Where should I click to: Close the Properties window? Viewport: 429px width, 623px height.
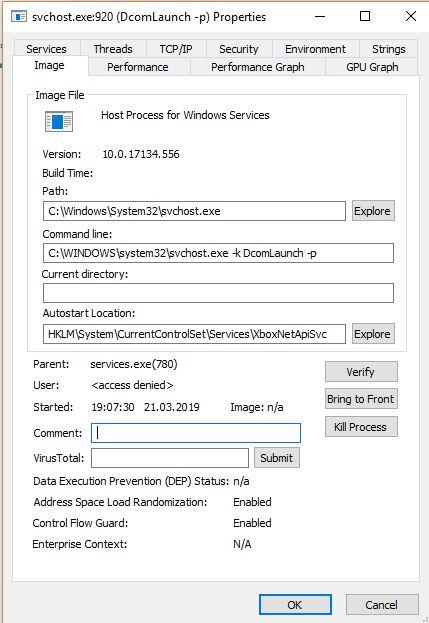[411, 17]
